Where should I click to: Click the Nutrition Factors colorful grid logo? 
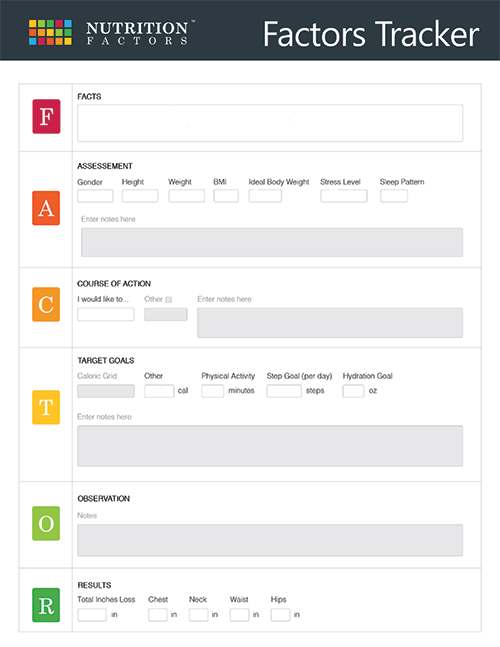tap(50, 32)
